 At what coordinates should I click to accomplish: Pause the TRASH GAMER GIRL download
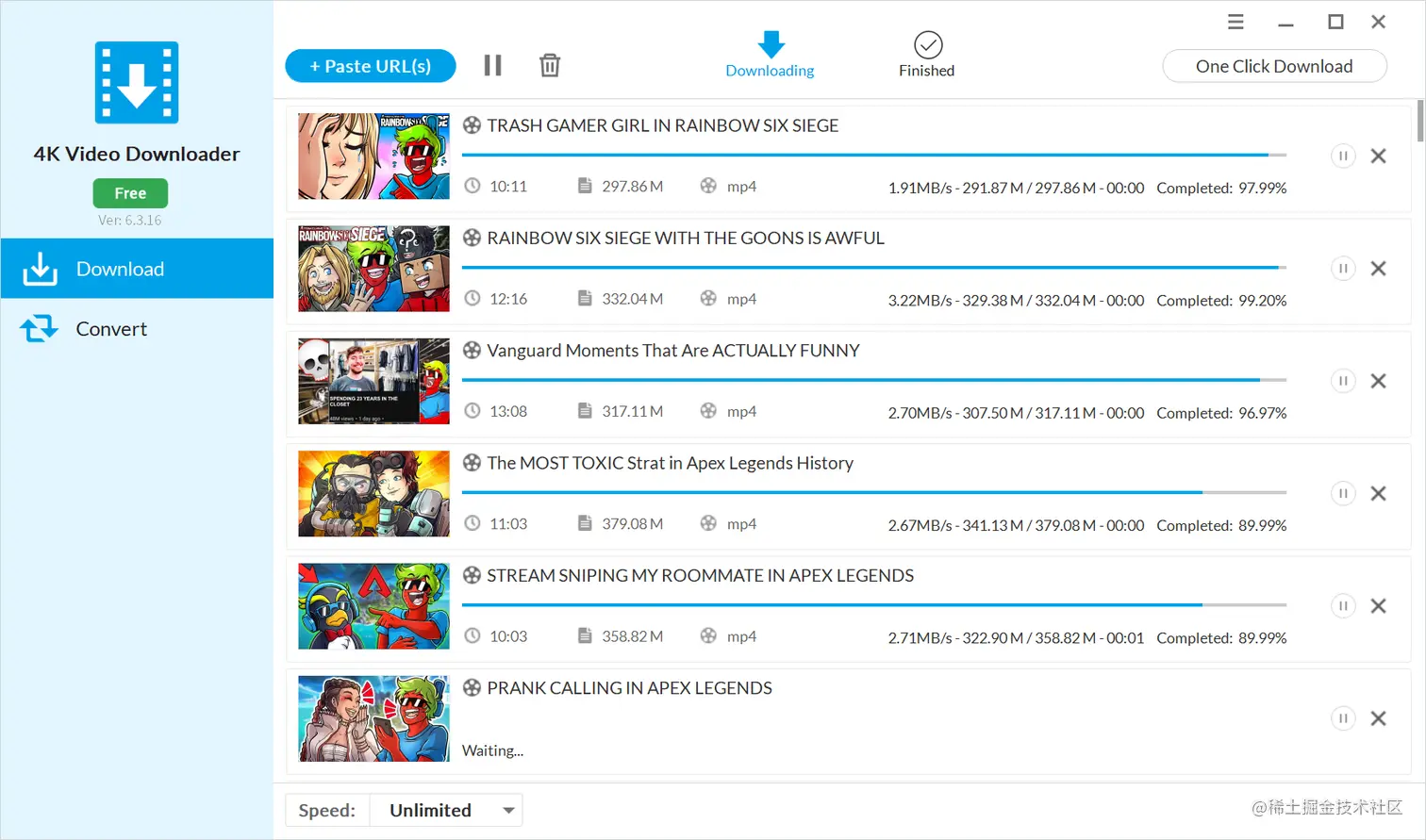point(1342,156)
